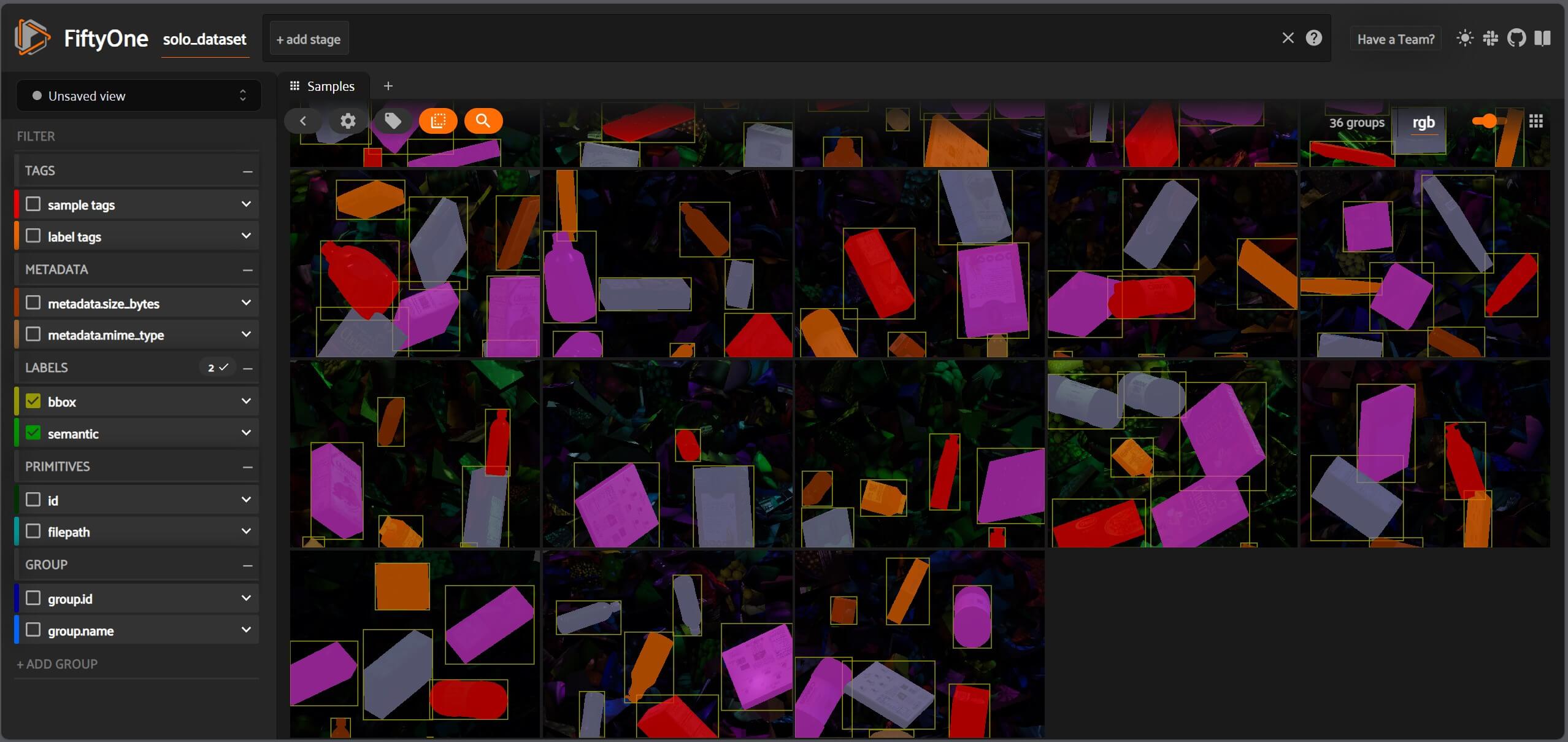Expand the group.id filter chevron
Image resolution: width=1568 pixels, height=742 pixels.
click(246, 598)
